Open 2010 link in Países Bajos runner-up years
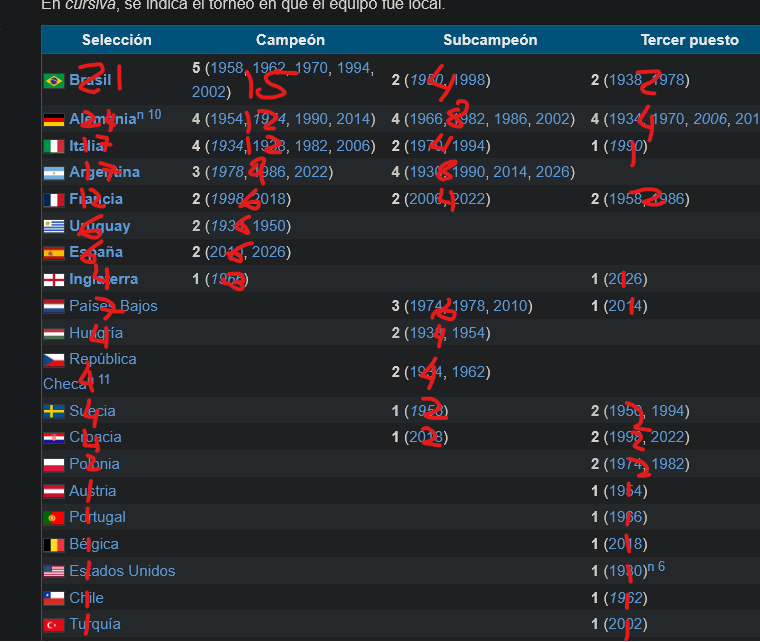 (510, 306)
